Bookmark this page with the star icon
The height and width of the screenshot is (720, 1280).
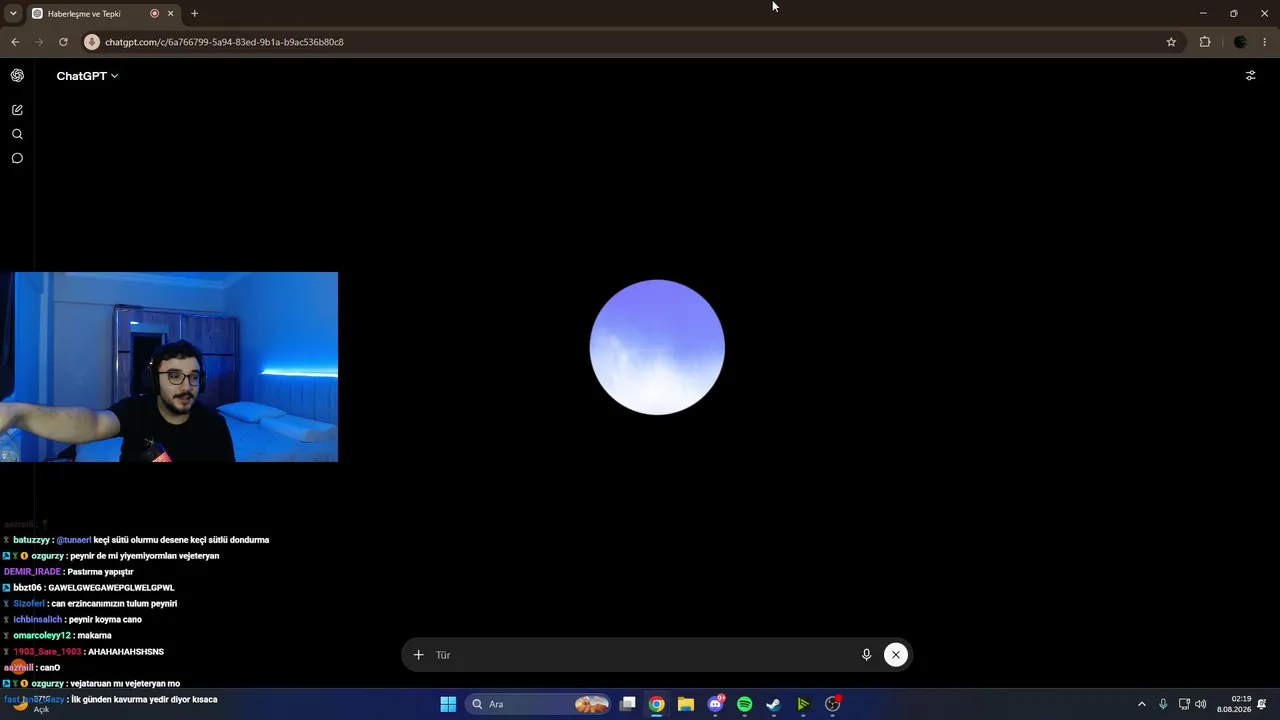coord(1171,42)
